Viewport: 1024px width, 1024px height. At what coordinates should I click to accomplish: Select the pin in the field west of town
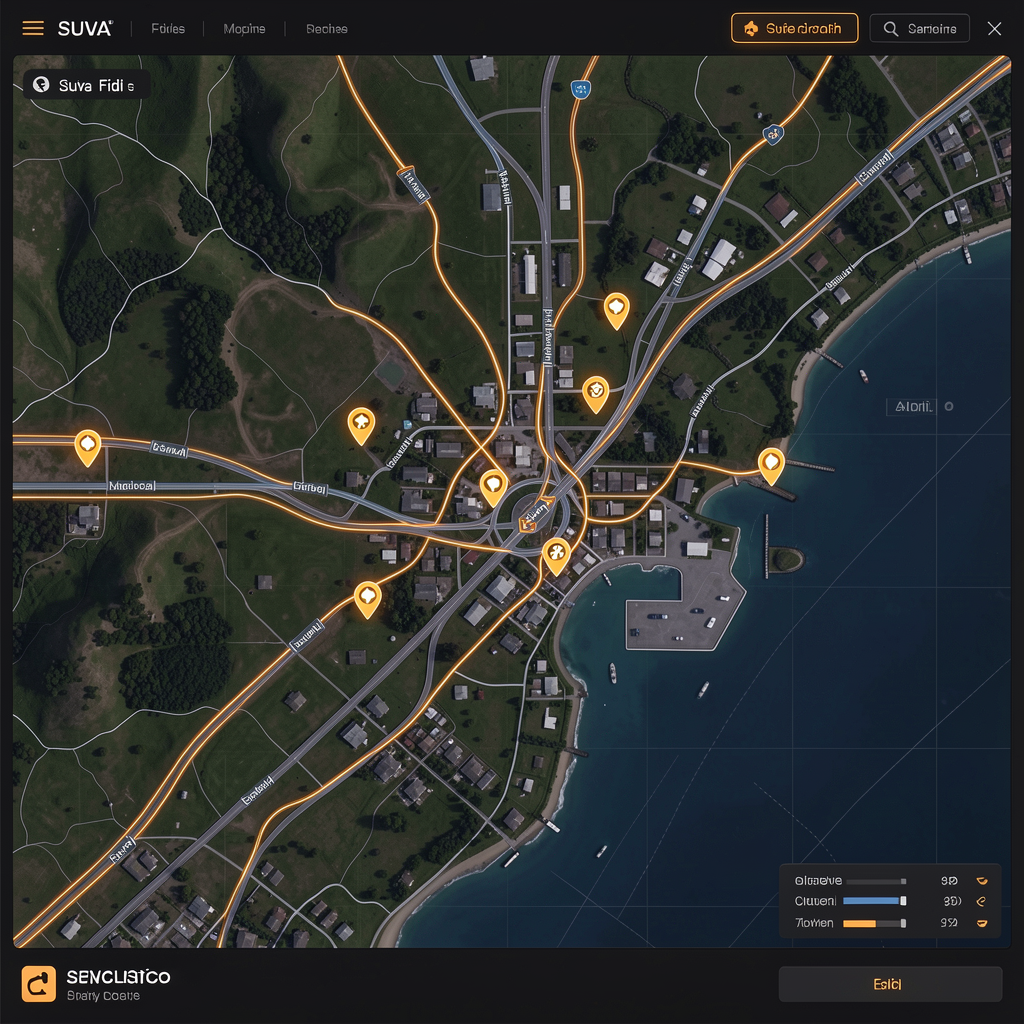360,425
